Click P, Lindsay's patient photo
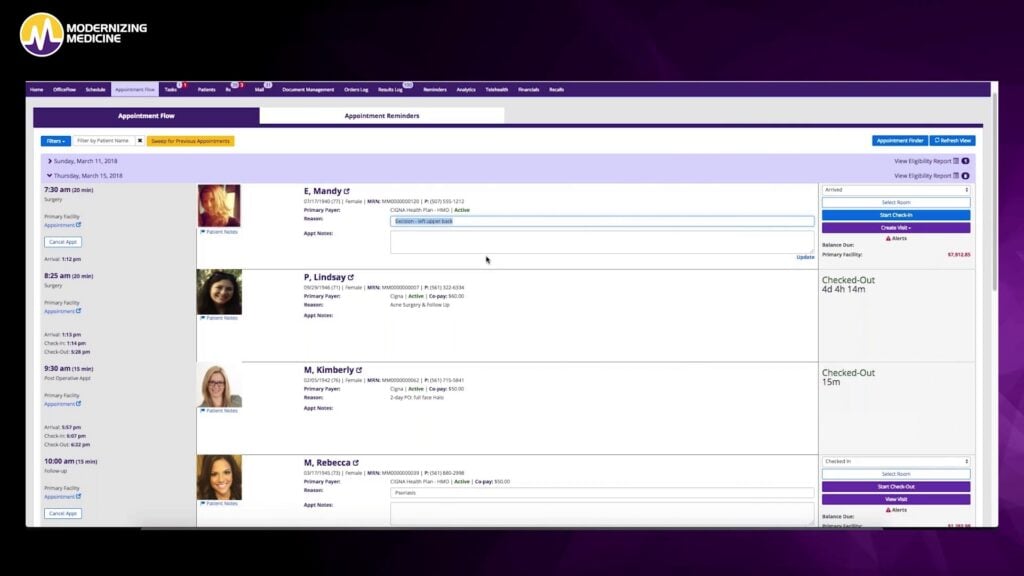Screen dimensions: 1024x576 pyautogui.click(x=219, y=292)
